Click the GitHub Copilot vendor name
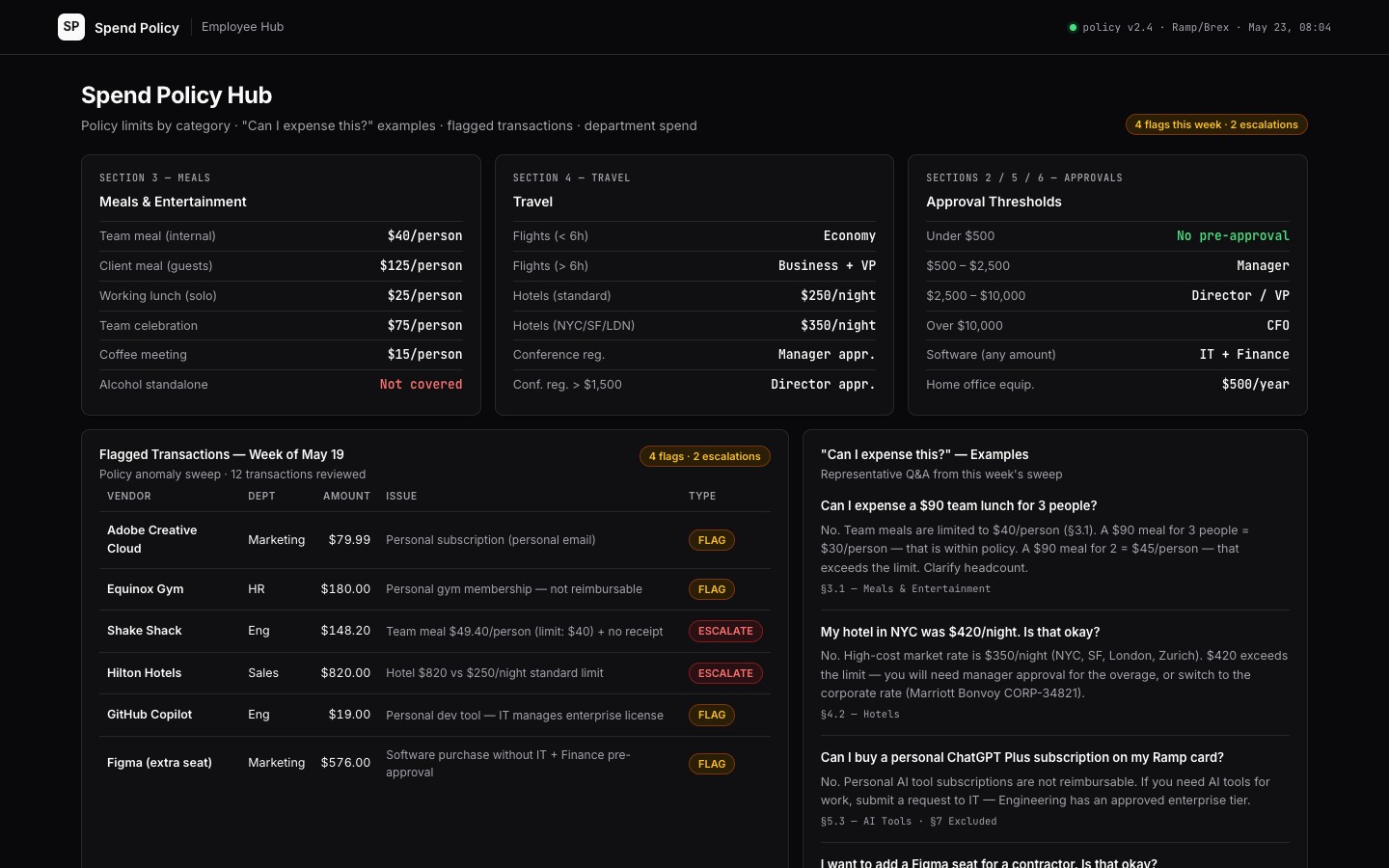The width and height of the screenshot is (1389, 868). (150, 715)
